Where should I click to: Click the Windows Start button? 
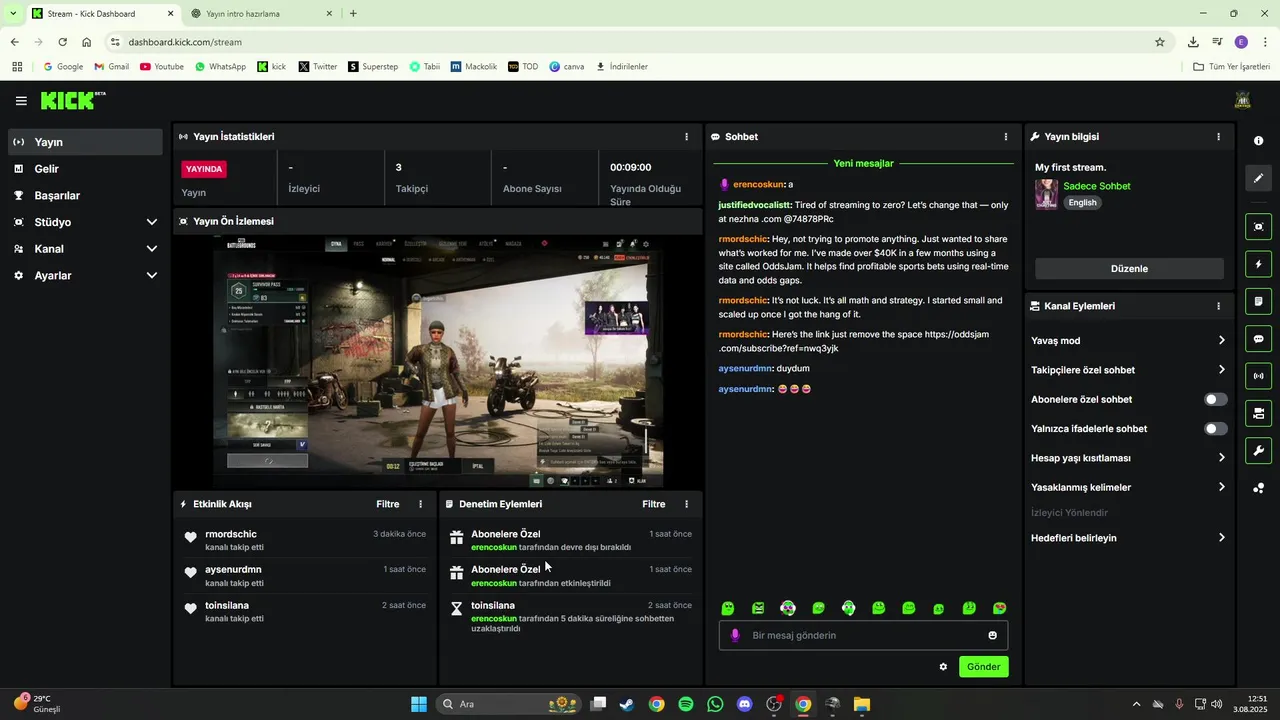[x=419, y=704]
